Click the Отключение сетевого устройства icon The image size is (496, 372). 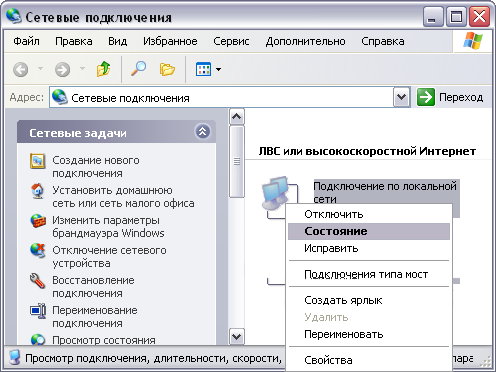pyautogui.click(x=38, y=251)
